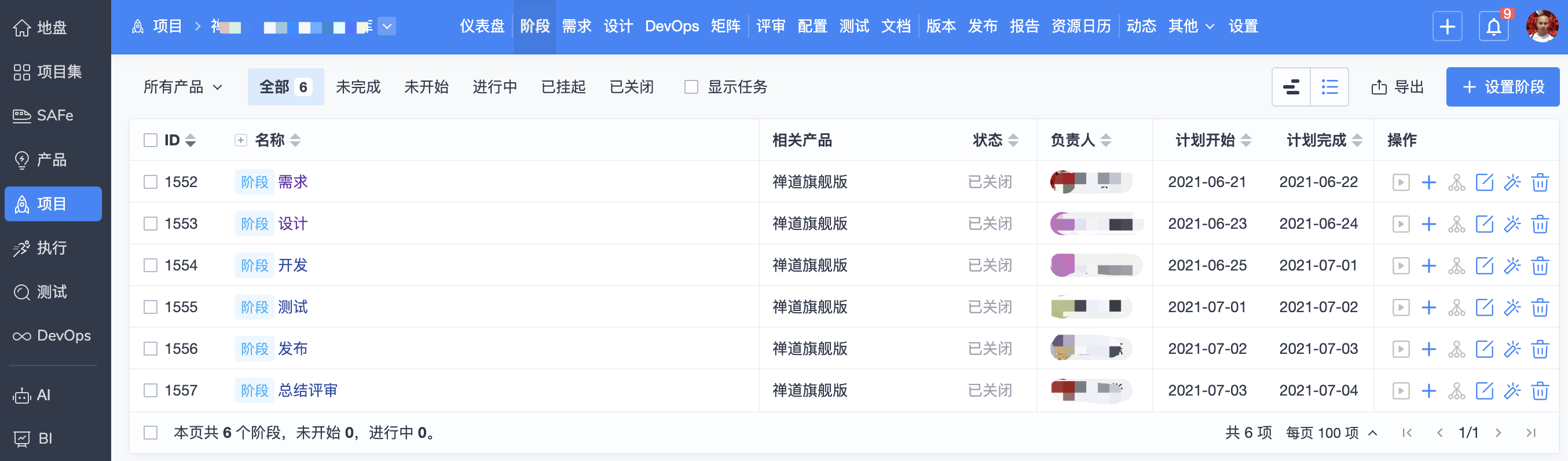The image size is (1568, 461).
Task: Open the 每页 100 项 page-size dropdown
Action: click(1331, 433)
